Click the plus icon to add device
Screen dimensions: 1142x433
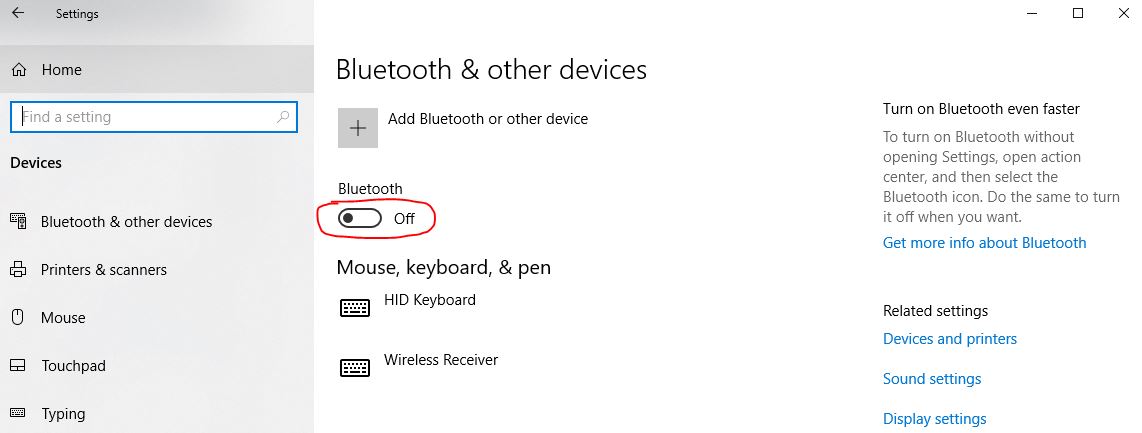tap(358, 128)
